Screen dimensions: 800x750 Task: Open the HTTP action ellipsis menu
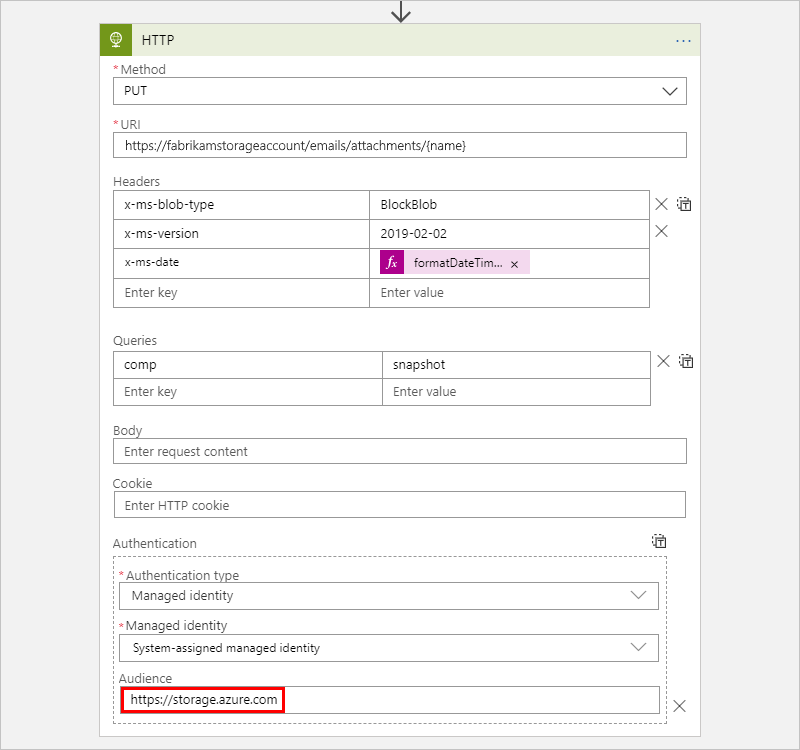(683, 40)
